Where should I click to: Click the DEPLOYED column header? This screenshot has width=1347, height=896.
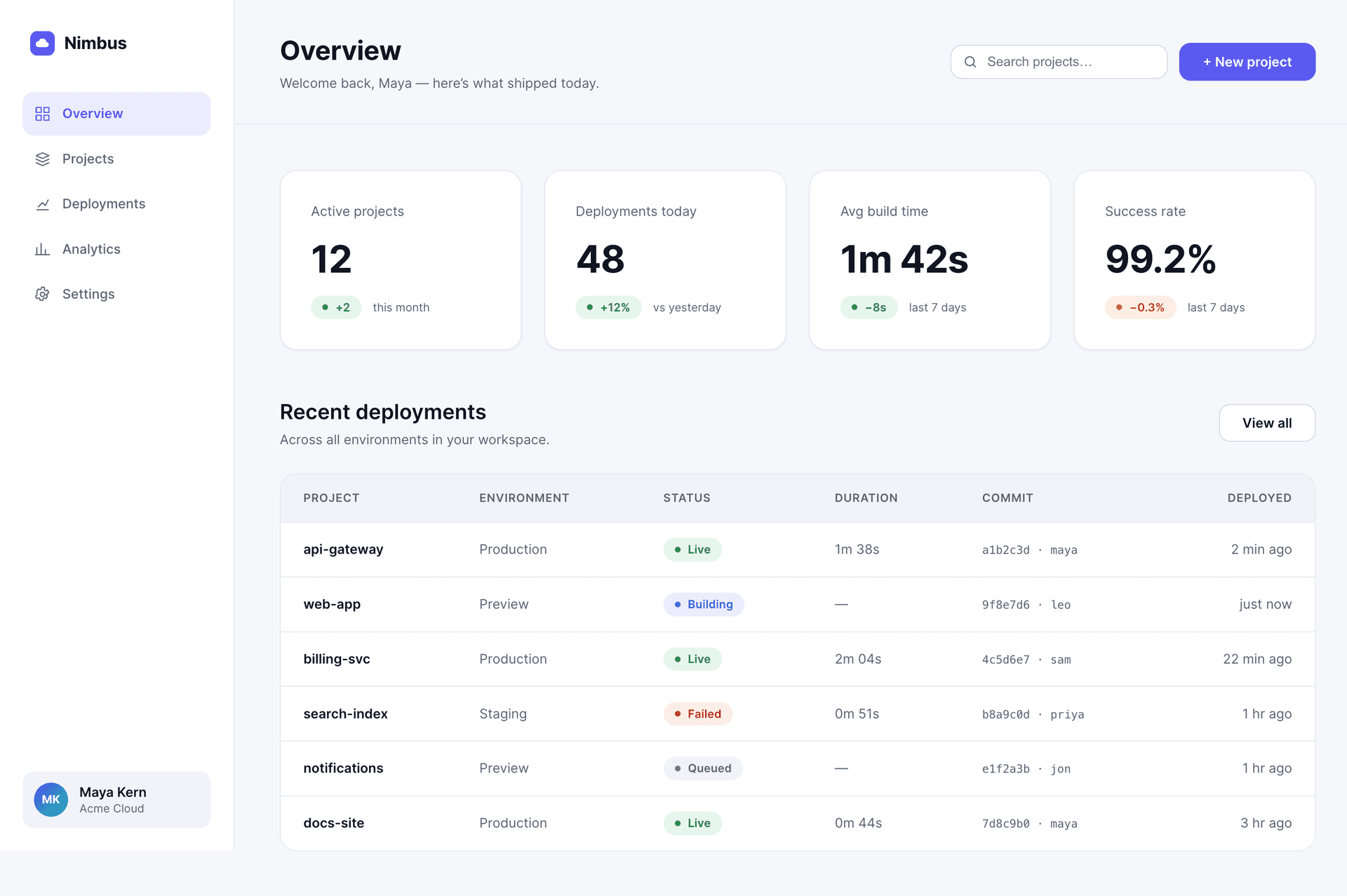click(x=1259, y=498)
